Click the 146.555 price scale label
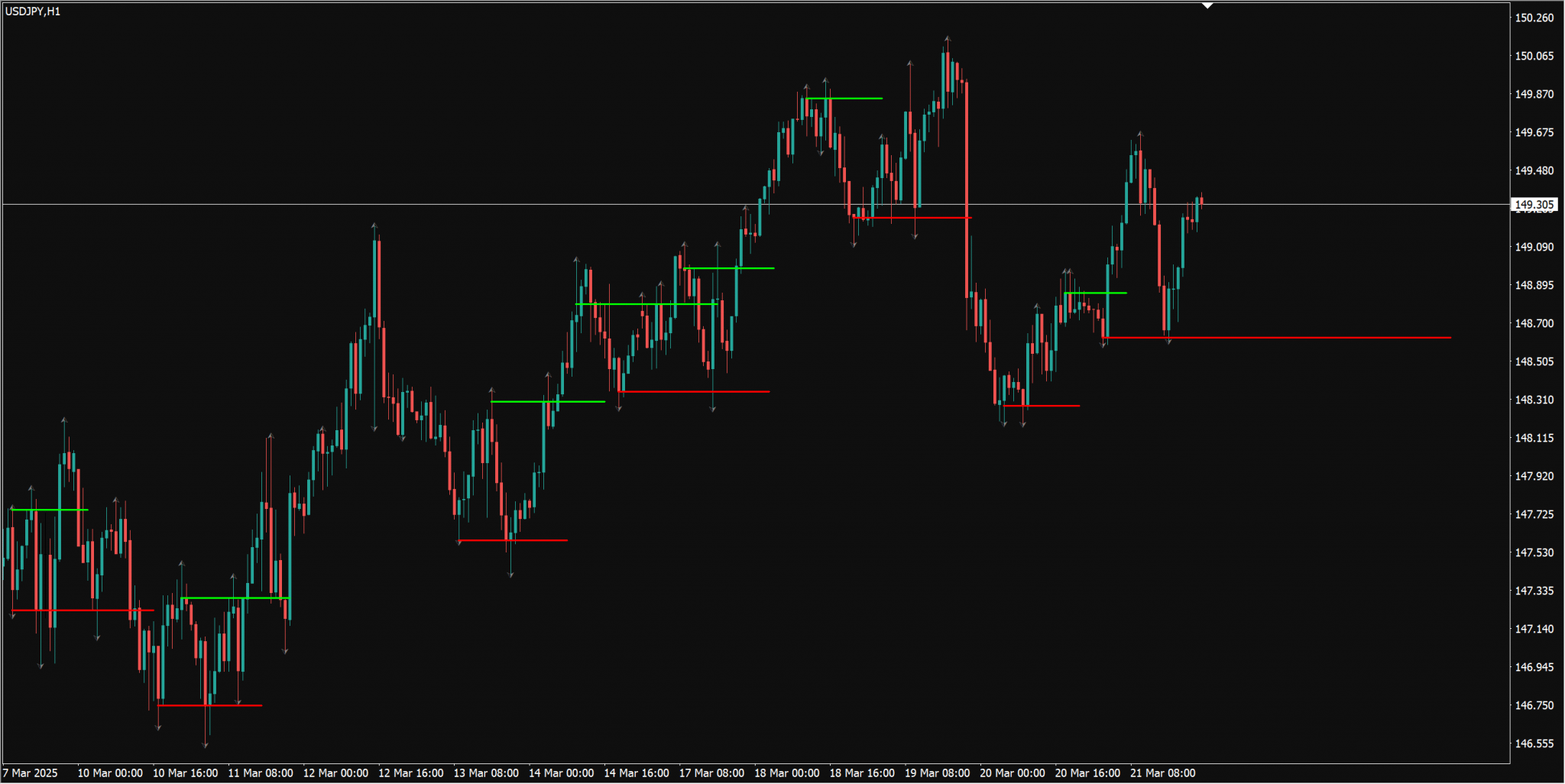The width and height of the screenshot is (1565, 784). coord(1534,744)
